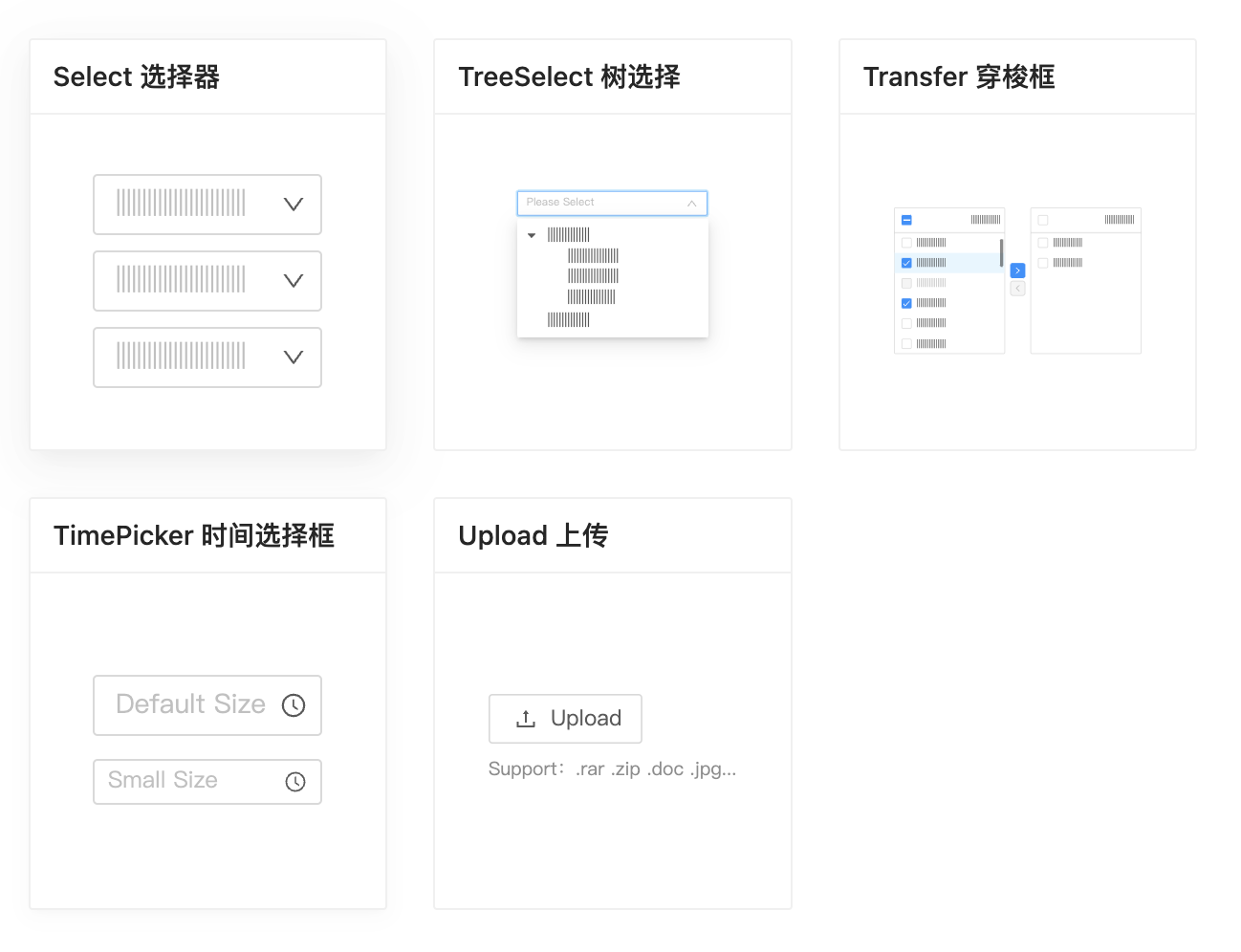This screenshot has height=952, width=1241.
Task: Check the second item in right Transfer list
Action: pyautogui.click(x=1043, y=263)
